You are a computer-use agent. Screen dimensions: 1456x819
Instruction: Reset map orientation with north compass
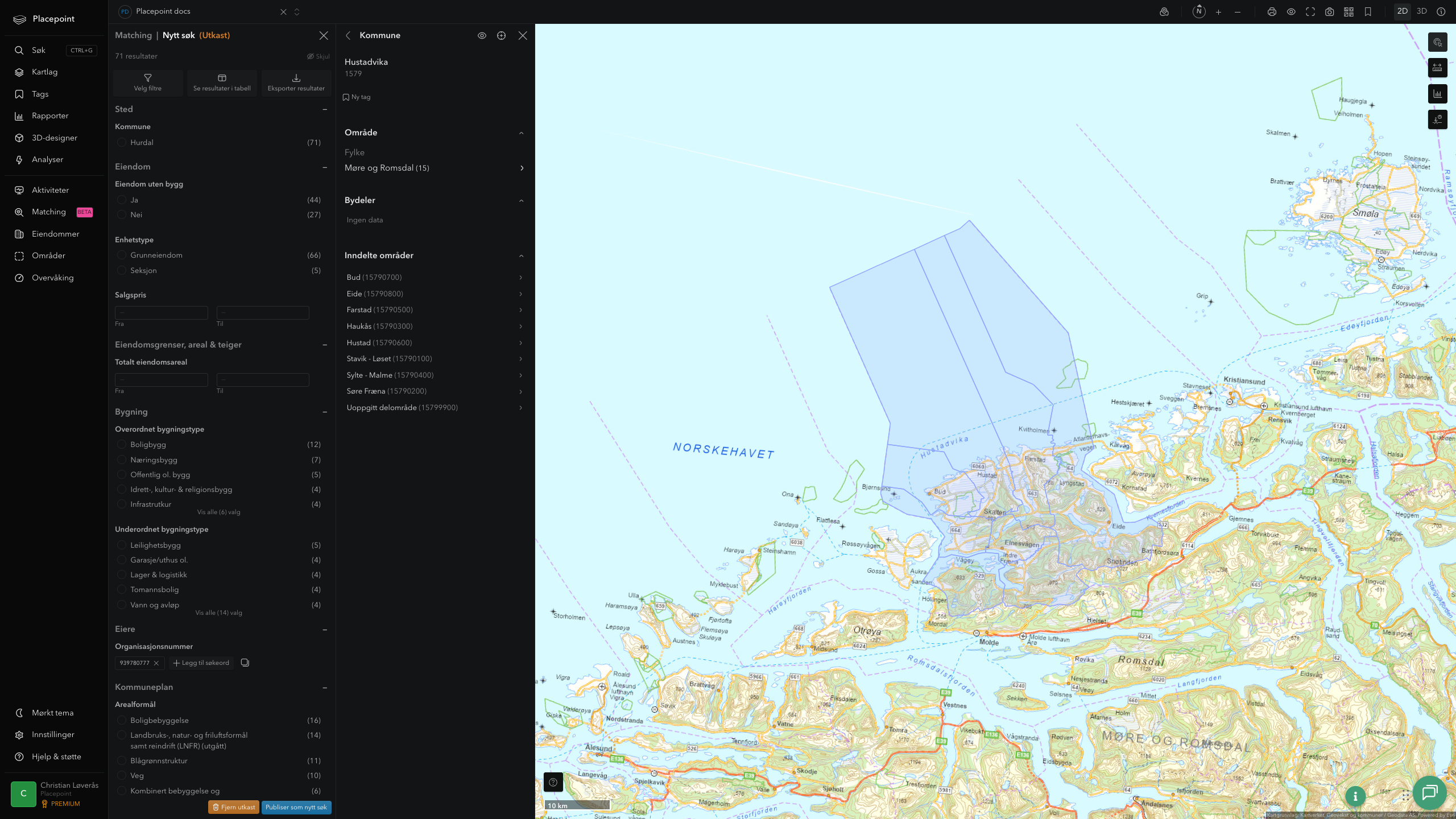coord(1199,11)
